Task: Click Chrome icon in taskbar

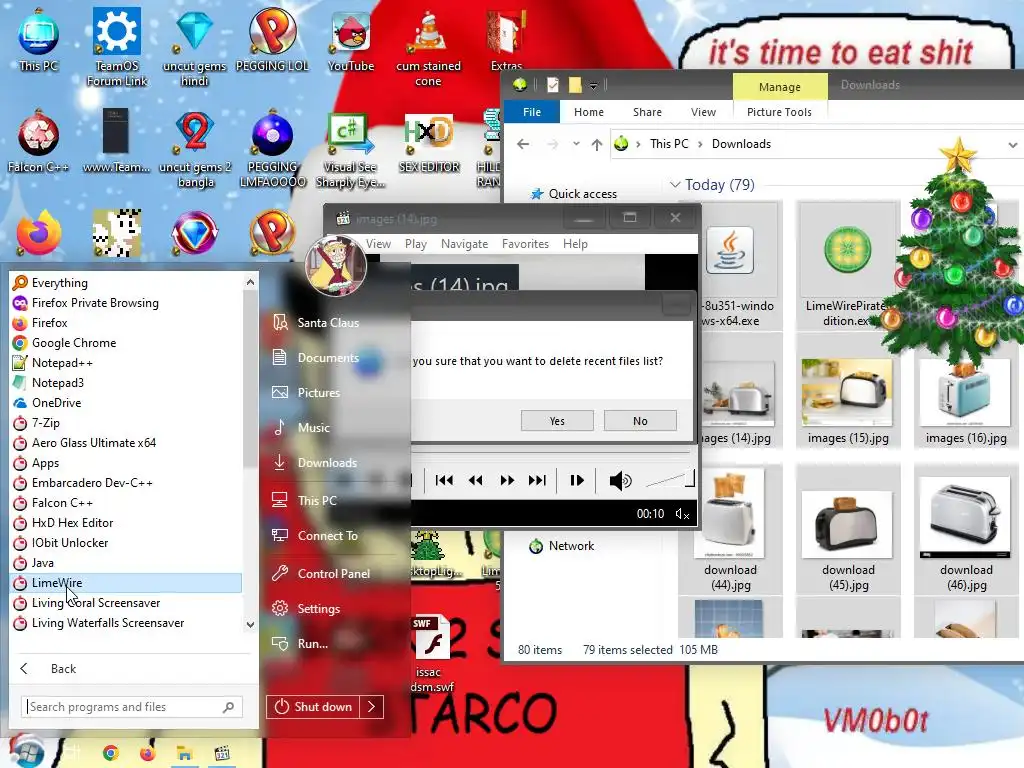Action: pos(111,753)
